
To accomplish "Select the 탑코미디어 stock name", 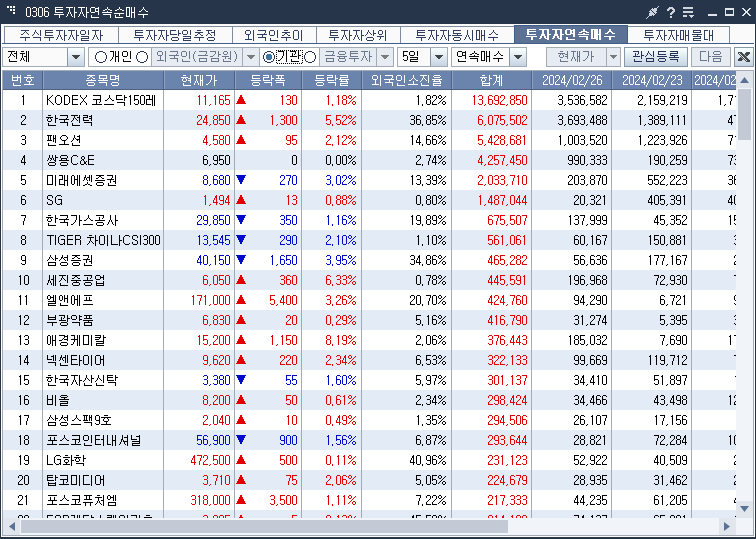I will [x=76, y=480].
